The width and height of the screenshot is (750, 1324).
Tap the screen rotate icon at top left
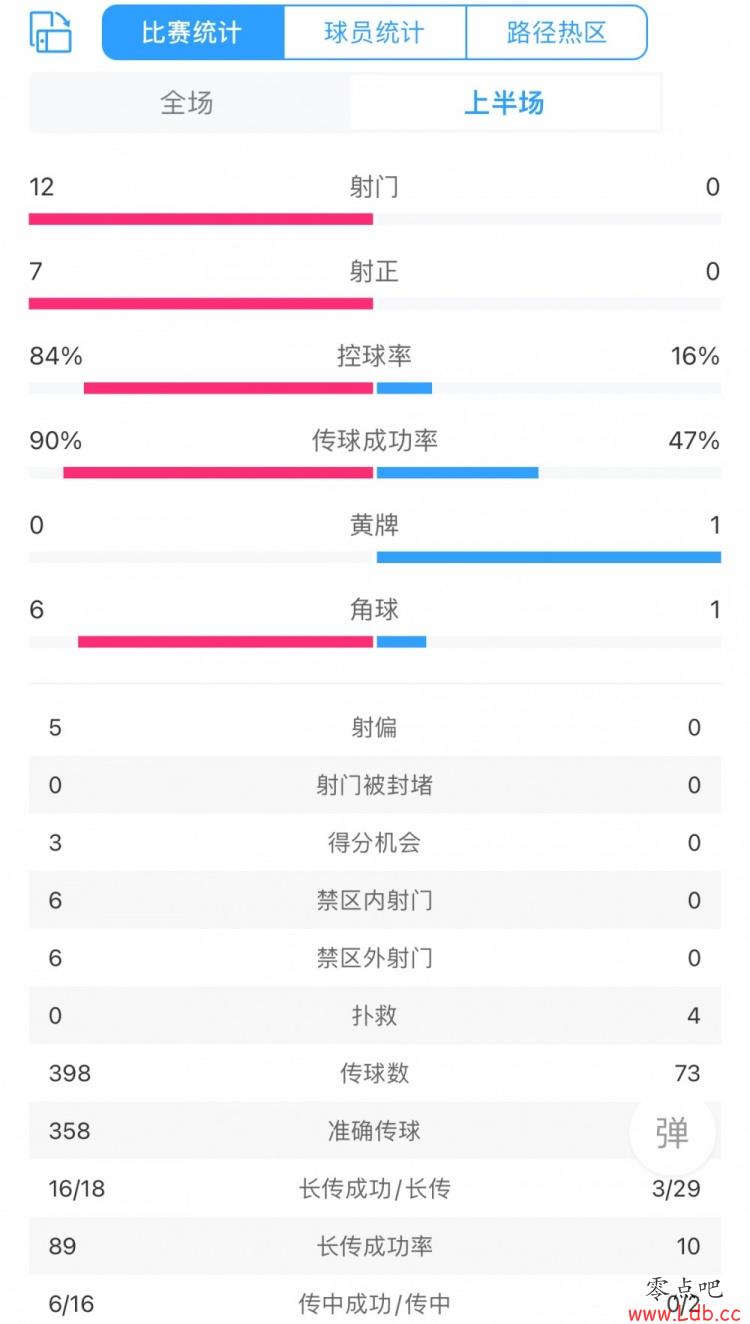pos(50,32)
